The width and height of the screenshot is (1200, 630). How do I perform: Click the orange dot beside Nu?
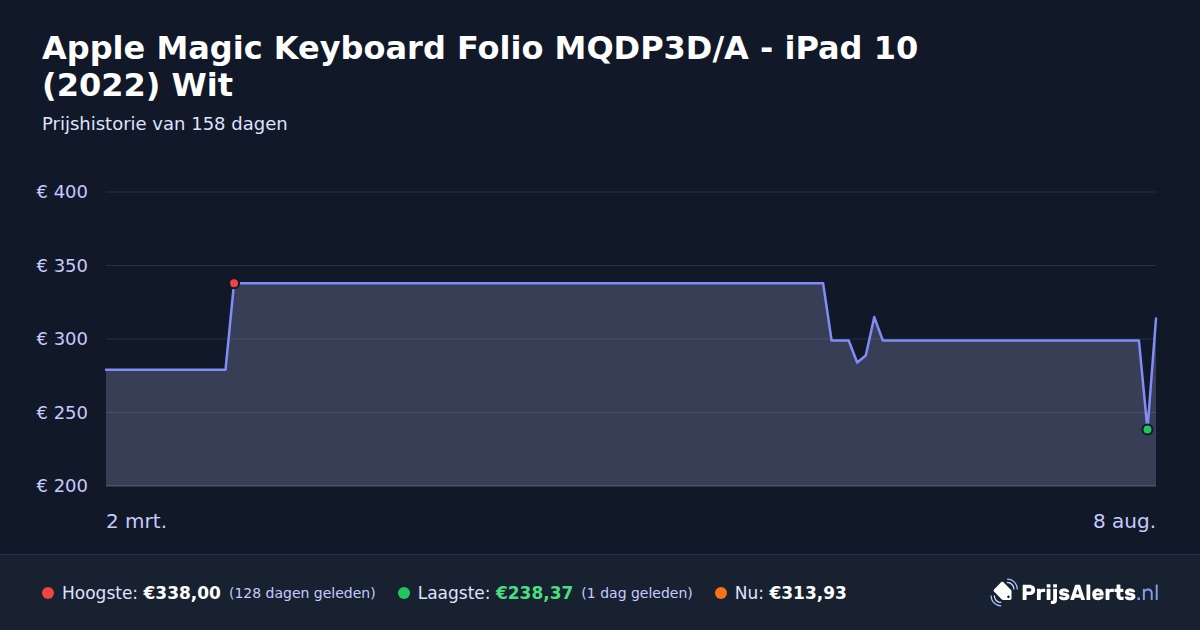[721, 593]
